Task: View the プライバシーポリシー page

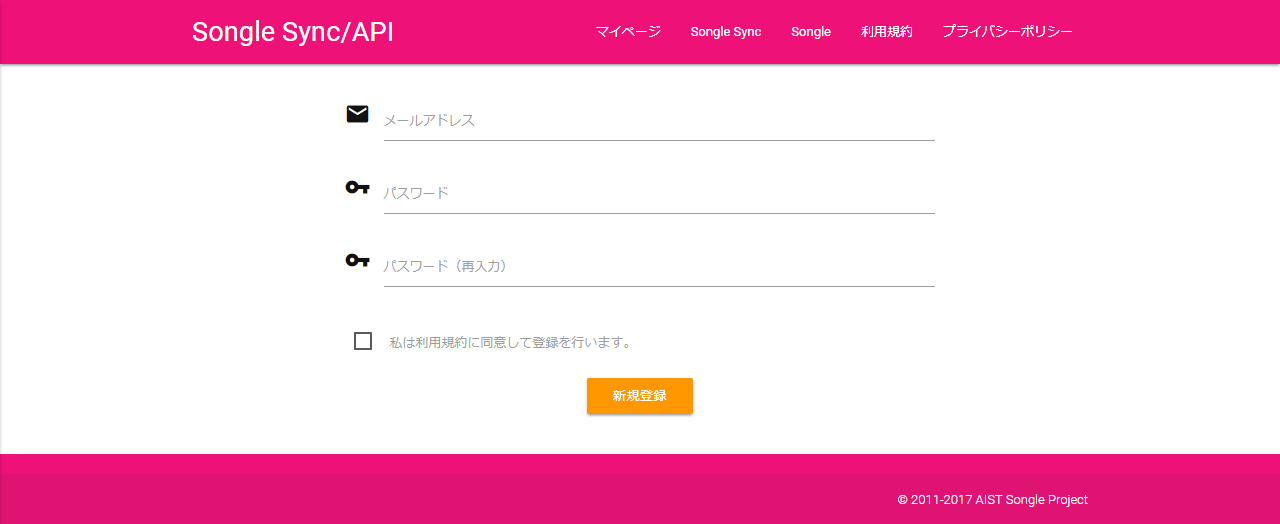Action: (1006, 32)
